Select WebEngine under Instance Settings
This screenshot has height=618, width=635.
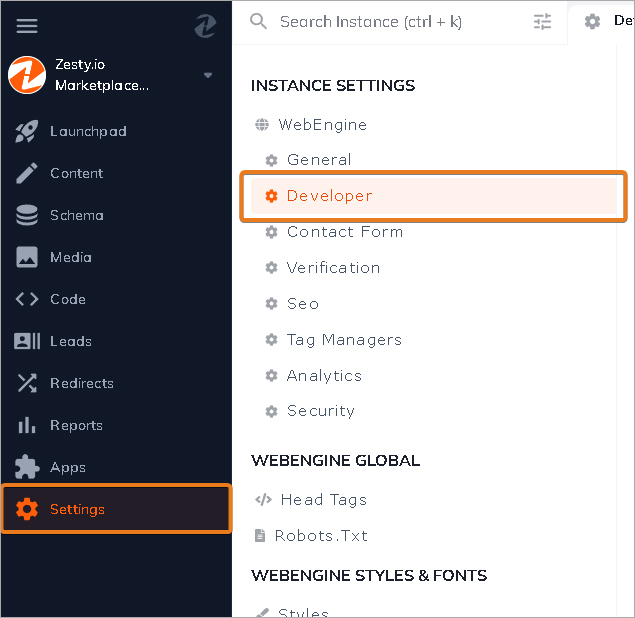[x=322, y=125]
